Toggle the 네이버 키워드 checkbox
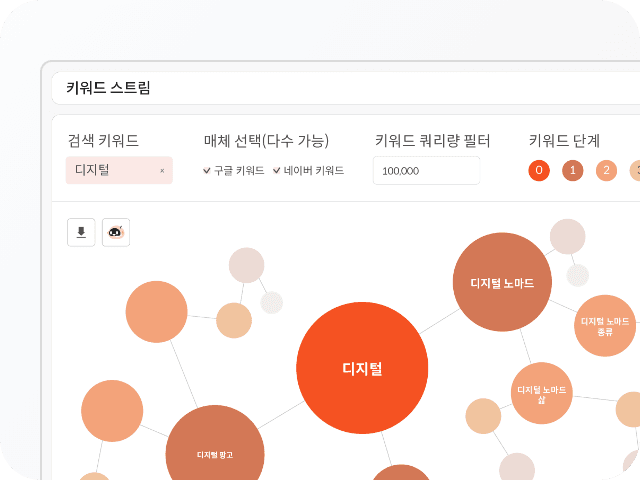Screen dimensions: 640x480 click(277, 171)
